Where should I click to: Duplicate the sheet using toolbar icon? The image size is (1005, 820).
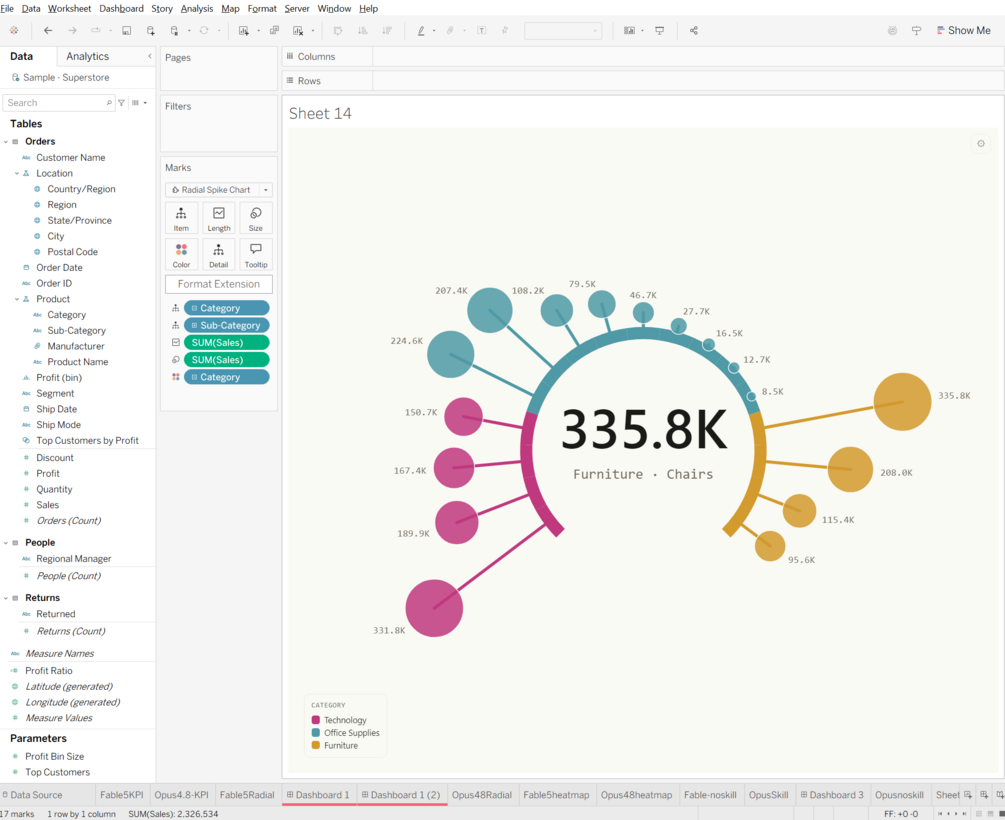274,30
